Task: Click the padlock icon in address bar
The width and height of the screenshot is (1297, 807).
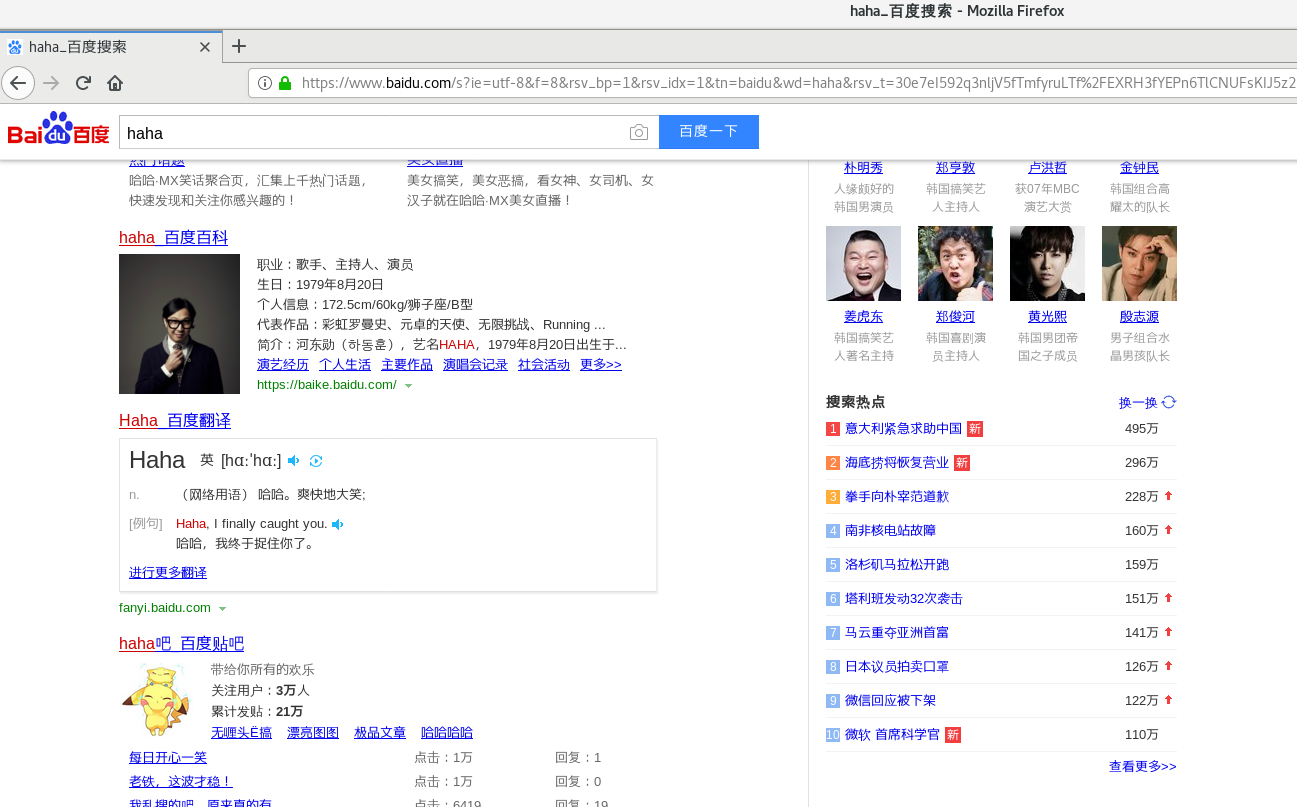Action: pyautogui.click(x=285, y=83)
